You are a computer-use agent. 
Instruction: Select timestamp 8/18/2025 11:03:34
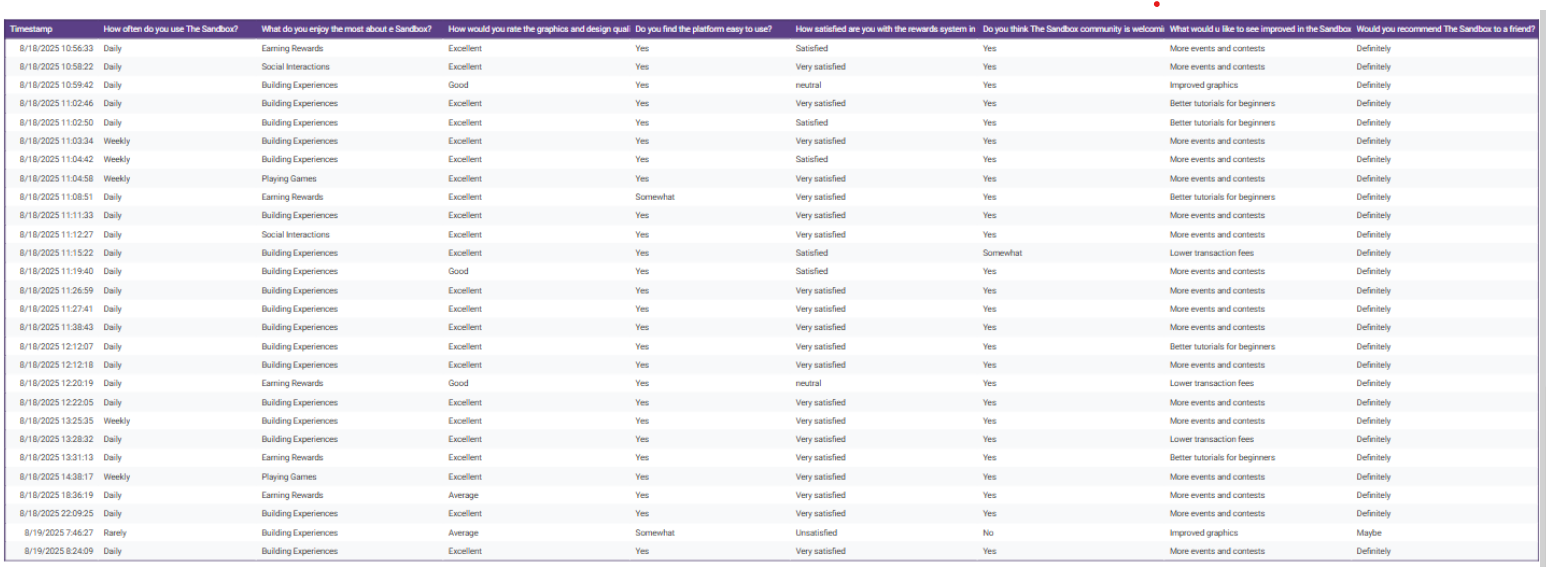click(x=56, y=141)
